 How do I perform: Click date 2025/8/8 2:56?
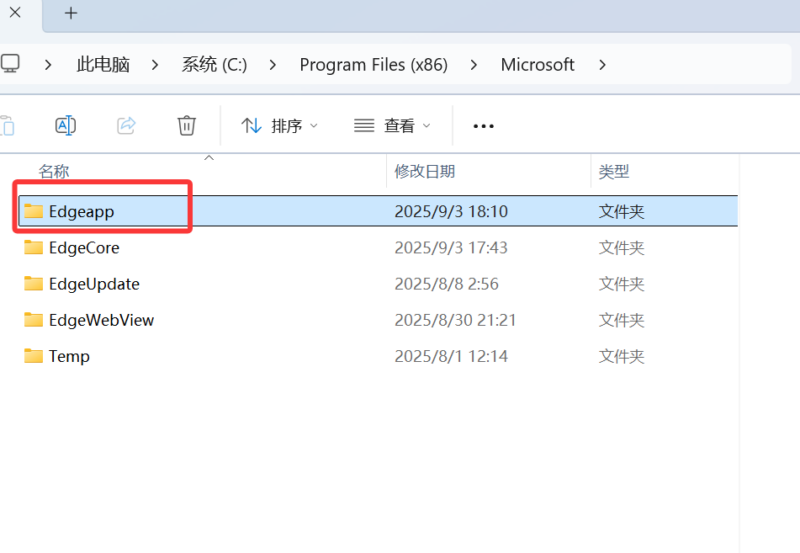coord(446,284)
